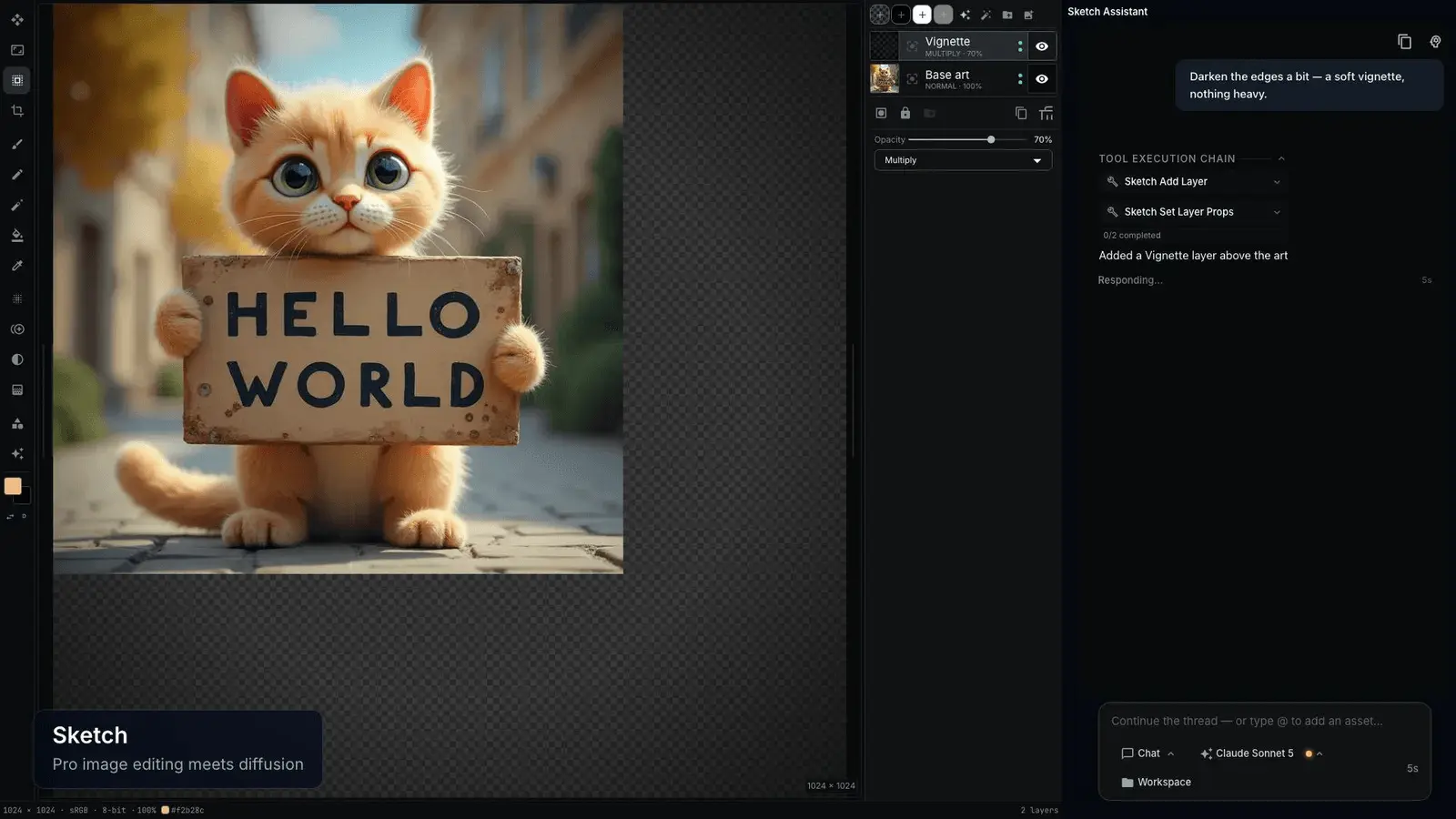The image size is (1456, 819).
Task: Collapse the Tool Execution Chain section
Action: [1281, 158]
